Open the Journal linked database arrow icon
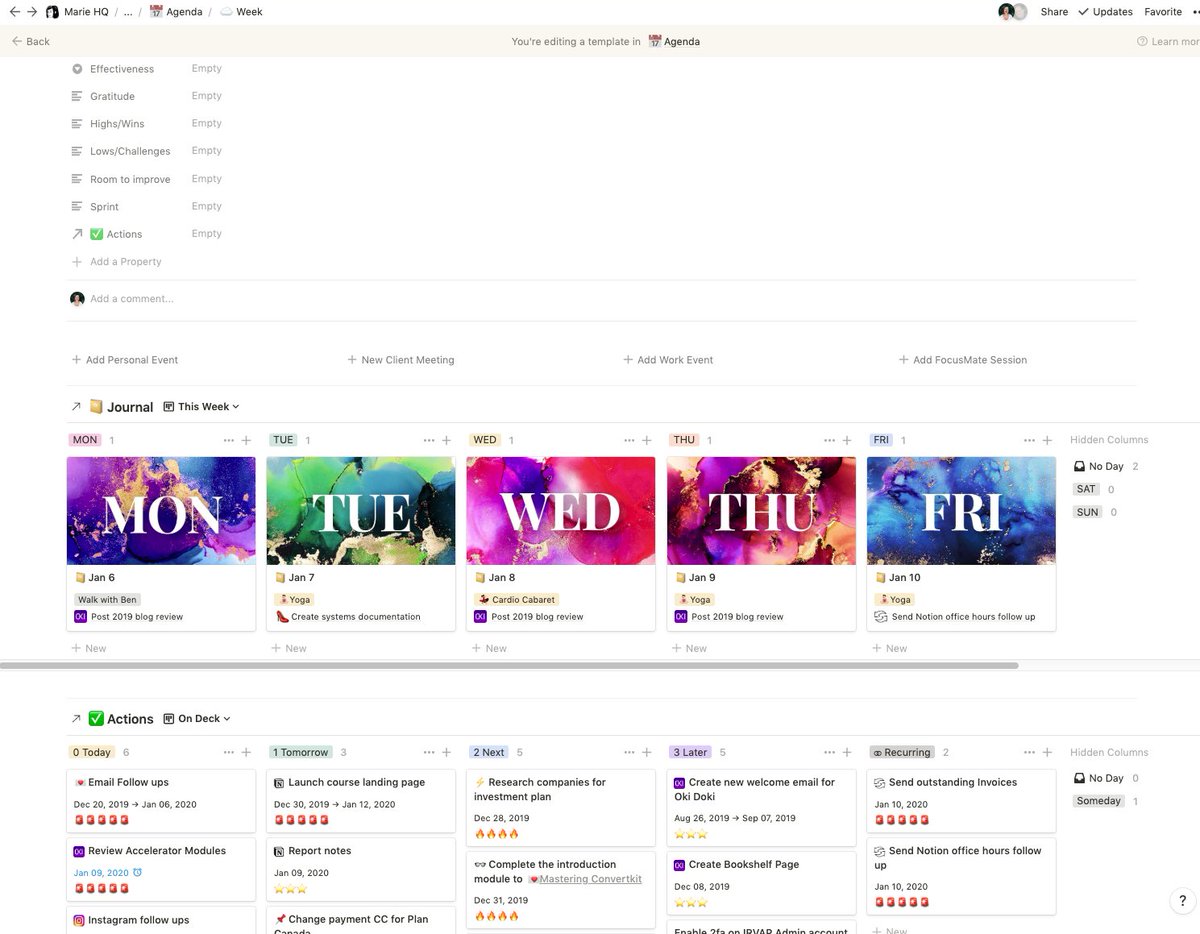The width and height of the screenshot is (1200, 934). click(x=77, y=407)
